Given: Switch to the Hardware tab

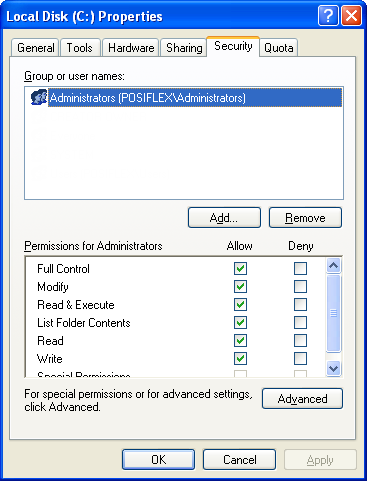Looking at the screenshot, I should pos(131,48).
